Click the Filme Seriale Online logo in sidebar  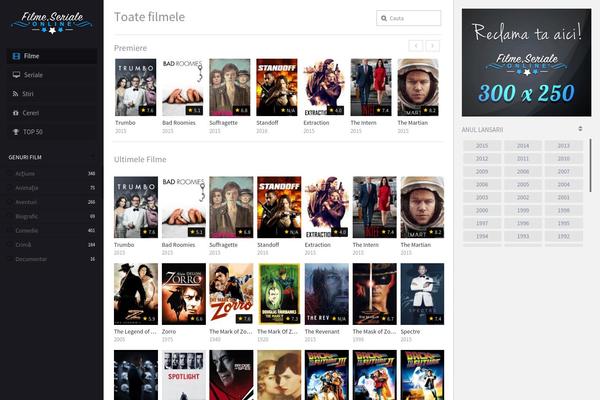click(x=52, y=22)
